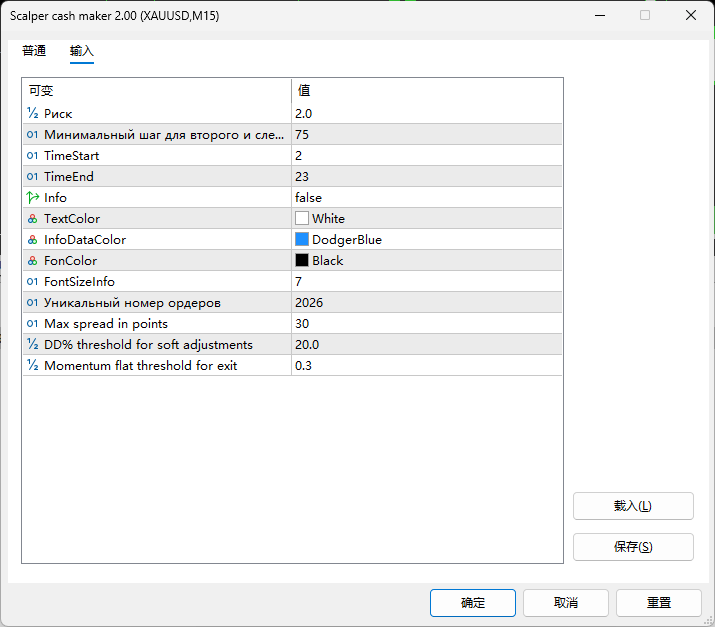Click the integer icon beside TimeStart
Image resolution: width=715 pixels, height=627 pixels.
coord(33,156)
